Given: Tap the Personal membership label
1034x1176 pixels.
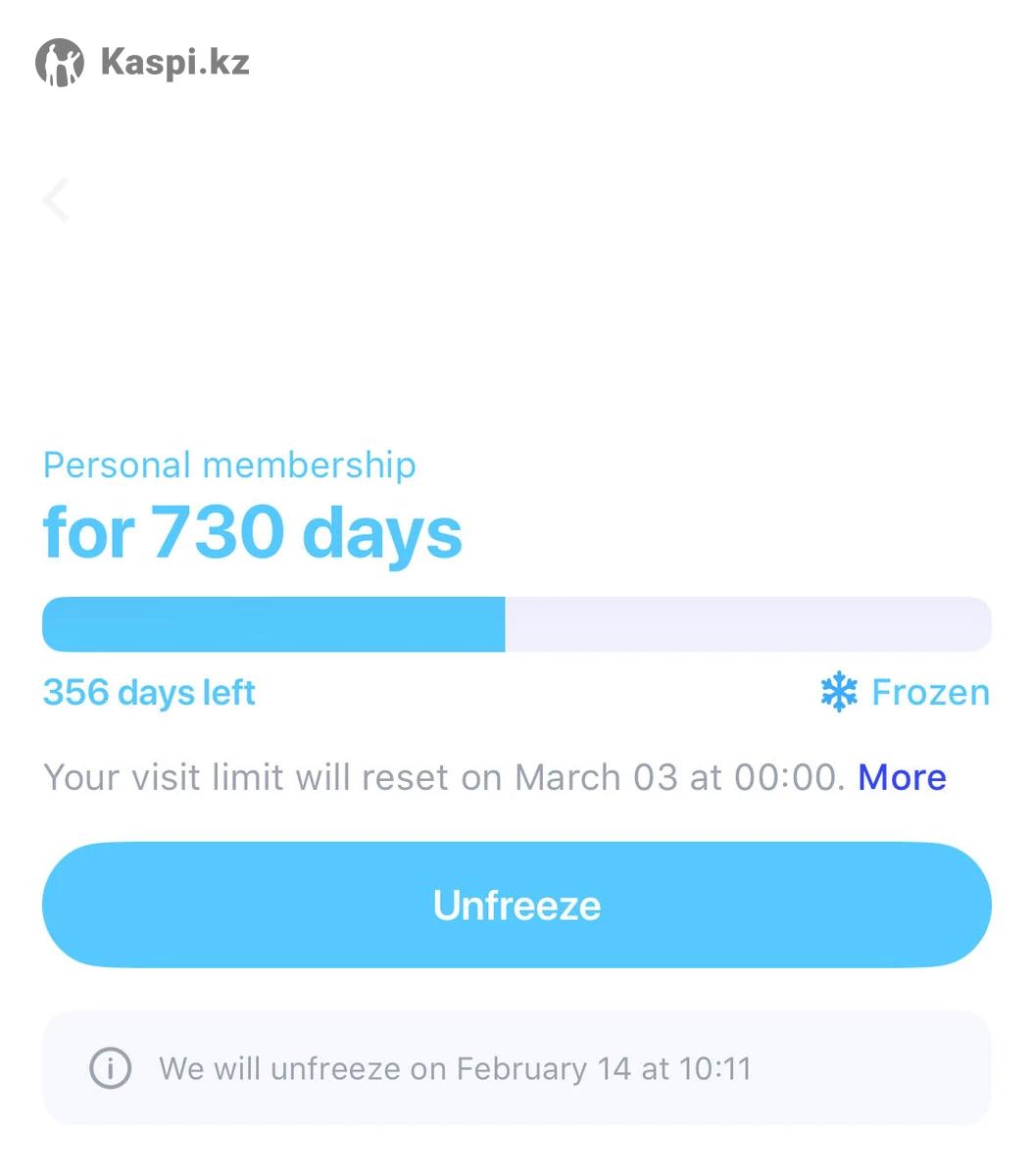Looking at the screenshot, I should point(229,465).
